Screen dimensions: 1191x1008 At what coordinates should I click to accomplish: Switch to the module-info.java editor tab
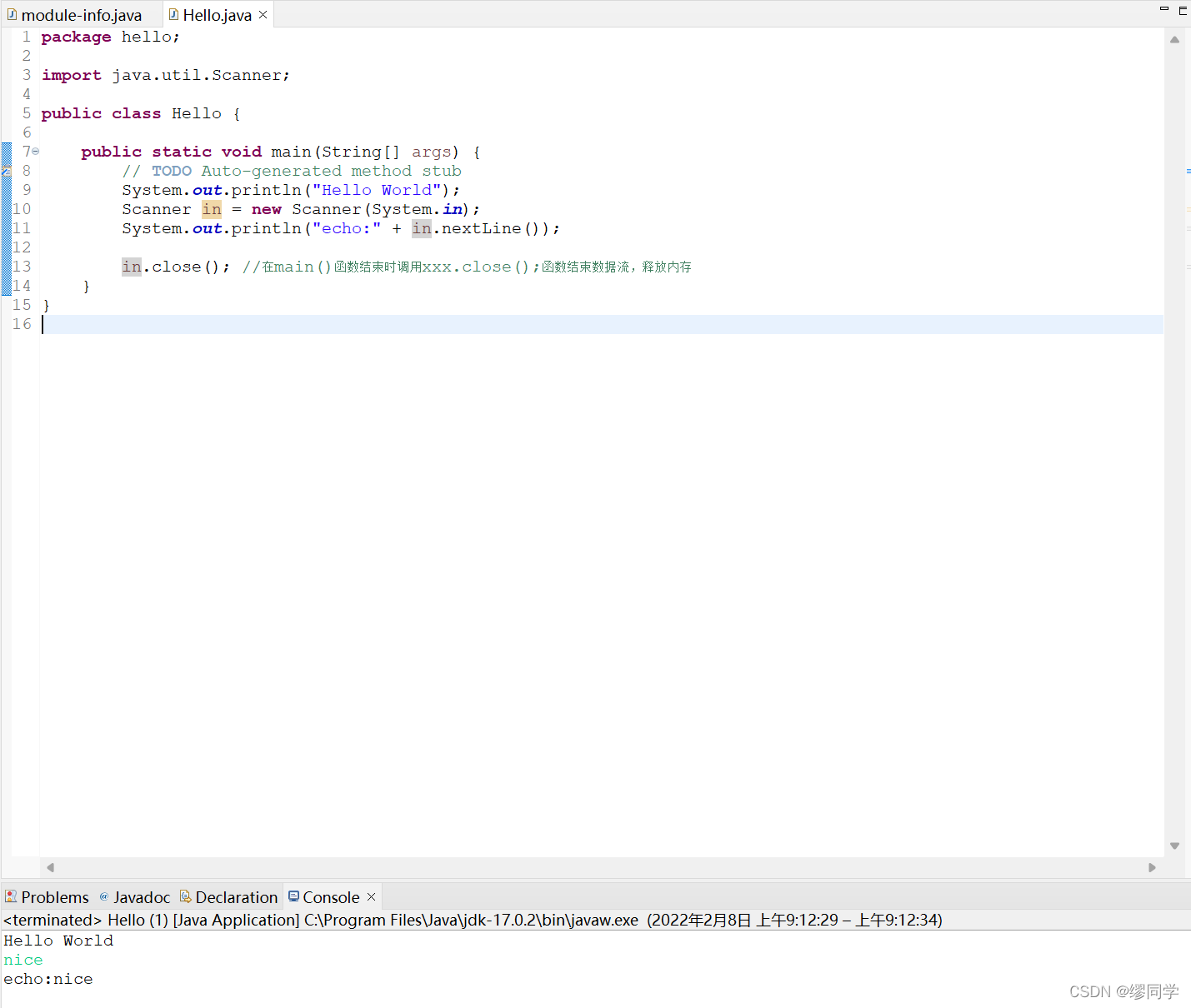click(x=74, y=15)
